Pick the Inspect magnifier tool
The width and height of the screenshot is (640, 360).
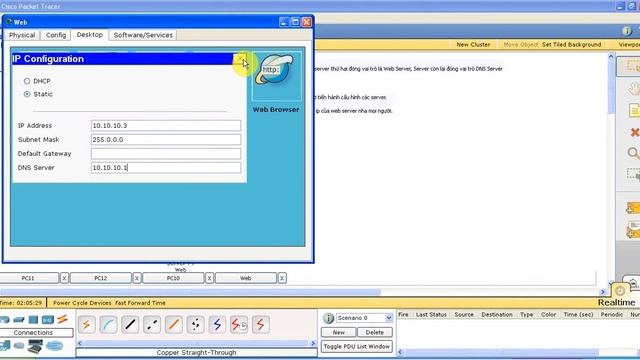tap(633, 153)
